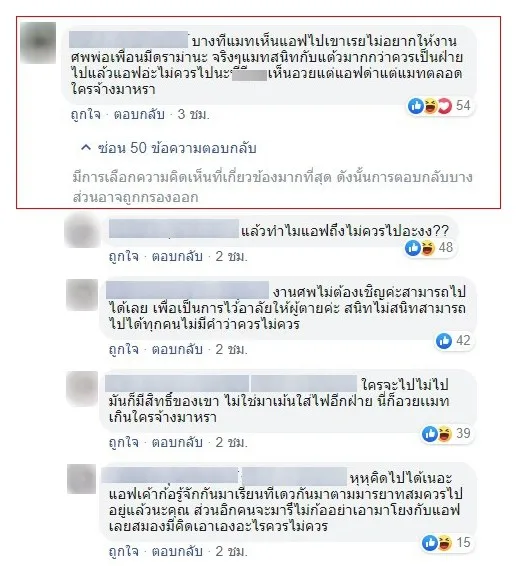Open reactions with 48 count
This screenshot has height=566, width=526.
point(429,248)
